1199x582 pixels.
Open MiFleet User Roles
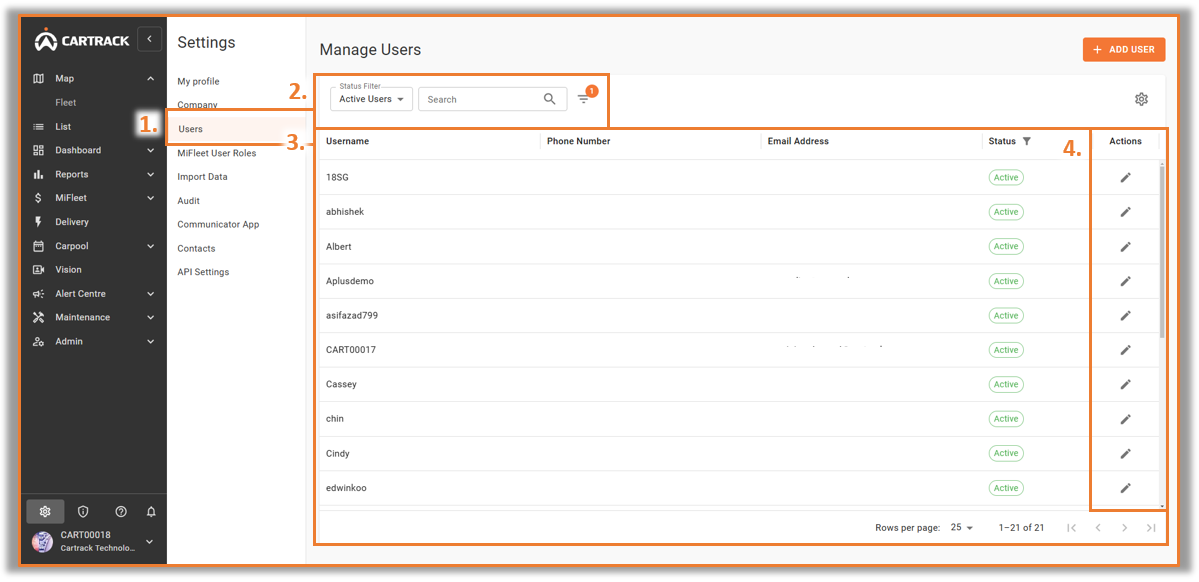(x=216, y=153)
